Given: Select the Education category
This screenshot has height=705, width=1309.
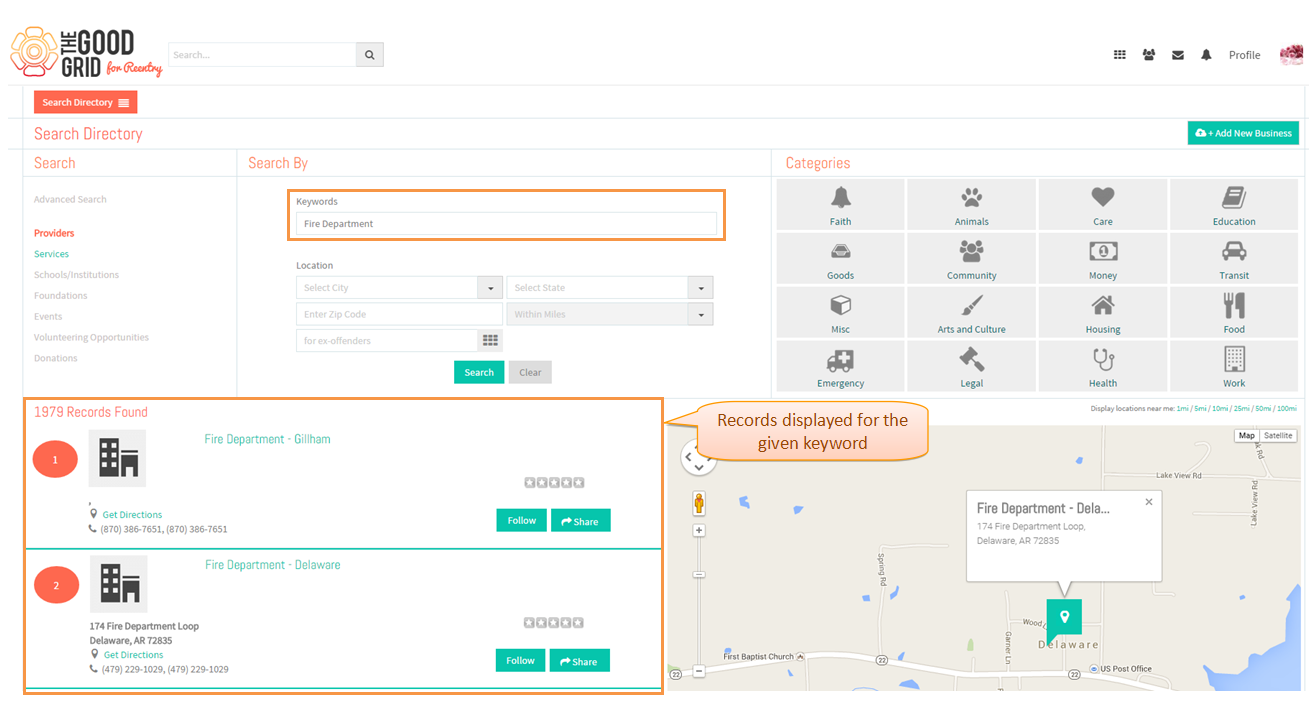Looking at the screenshot, I should (1234, 205).
